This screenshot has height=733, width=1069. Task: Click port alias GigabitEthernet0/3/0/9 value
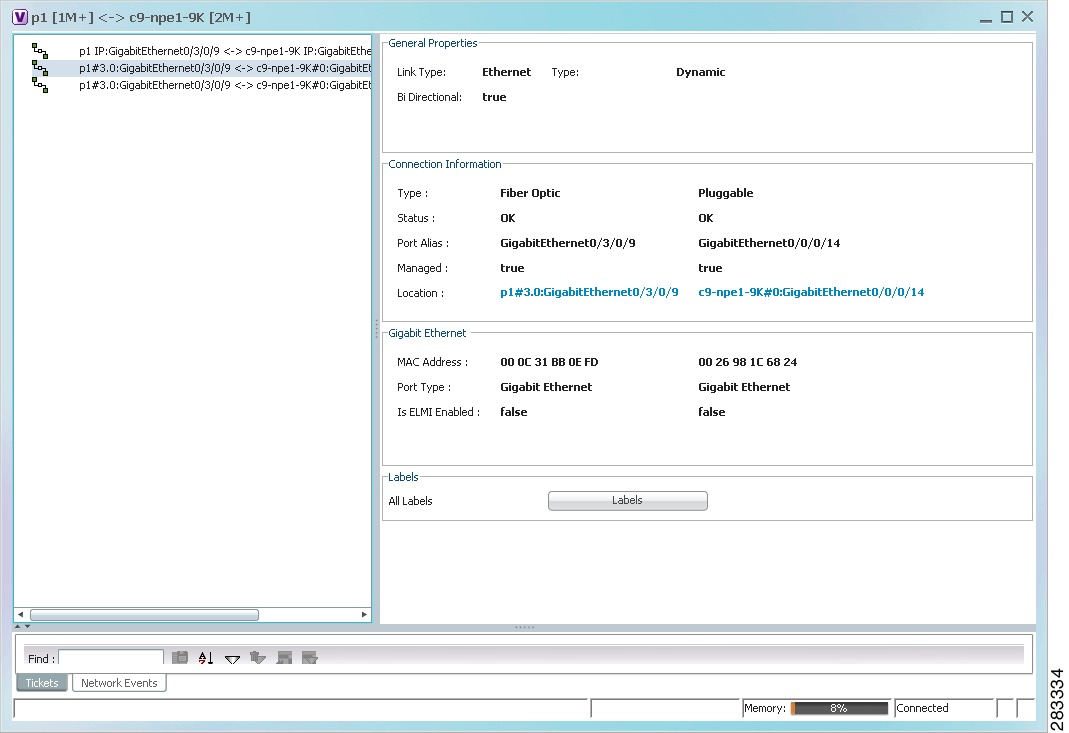[x=568, y=243]
